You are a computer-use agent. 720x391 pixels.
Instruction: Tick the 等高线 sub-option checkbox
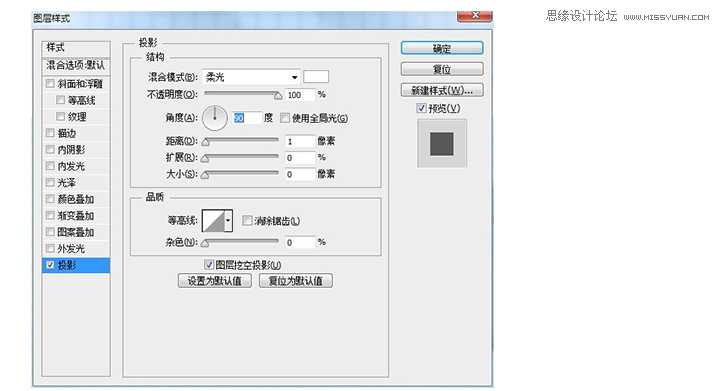tap(60, 100)
